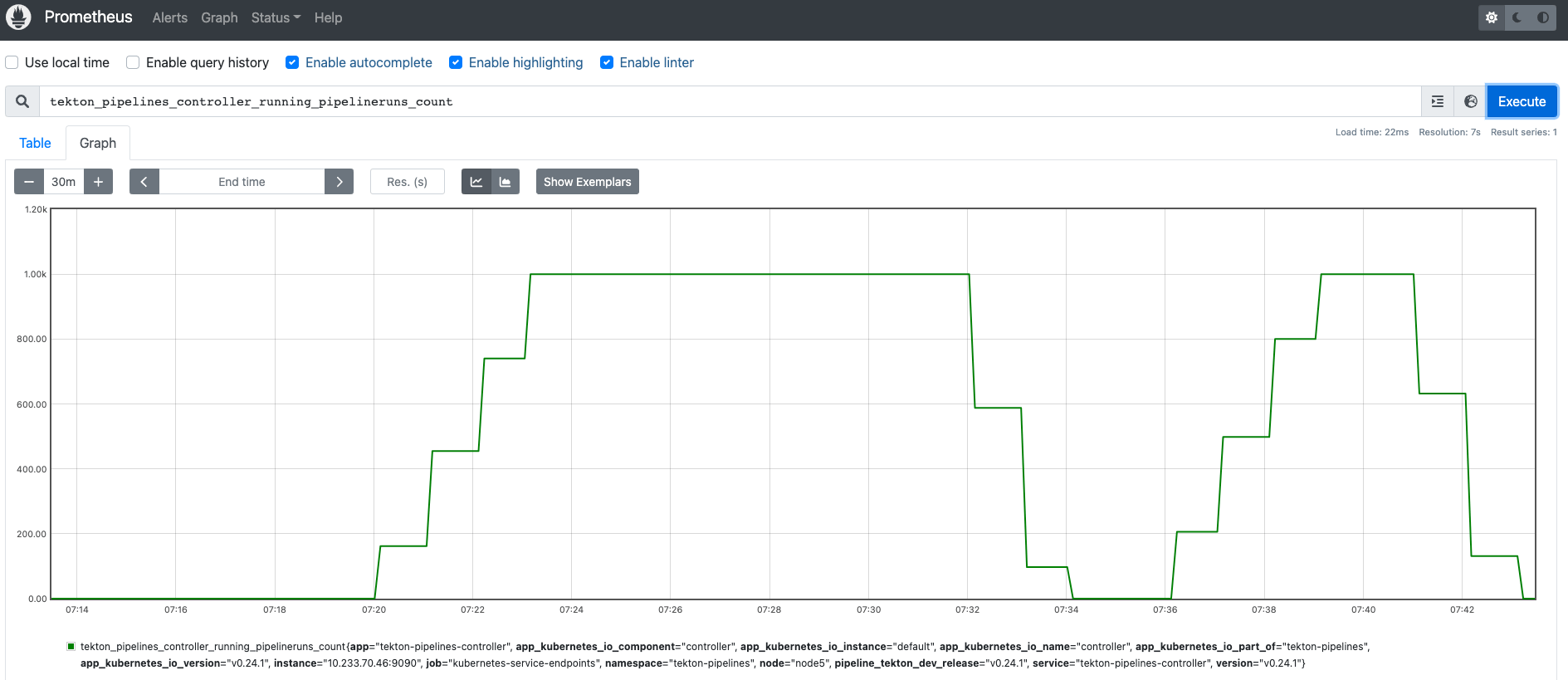Enable query history checkbox

tap(133, 62)
